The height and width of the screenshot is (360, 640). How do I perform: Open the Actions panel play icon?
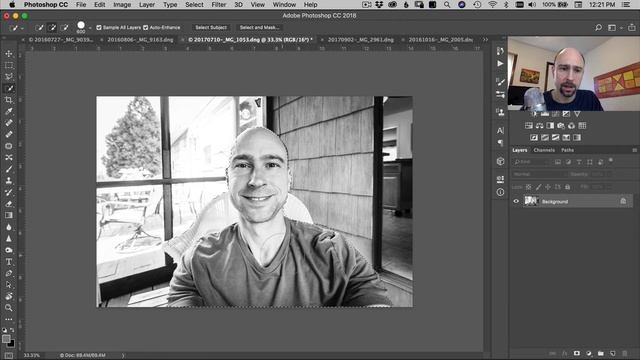500,64
